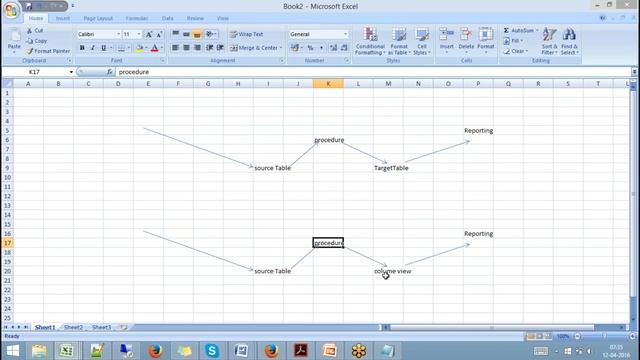The height and width of the screenshot is (360, 640).
Task: Switch to the Formulas tab
Action: (137, 18)
